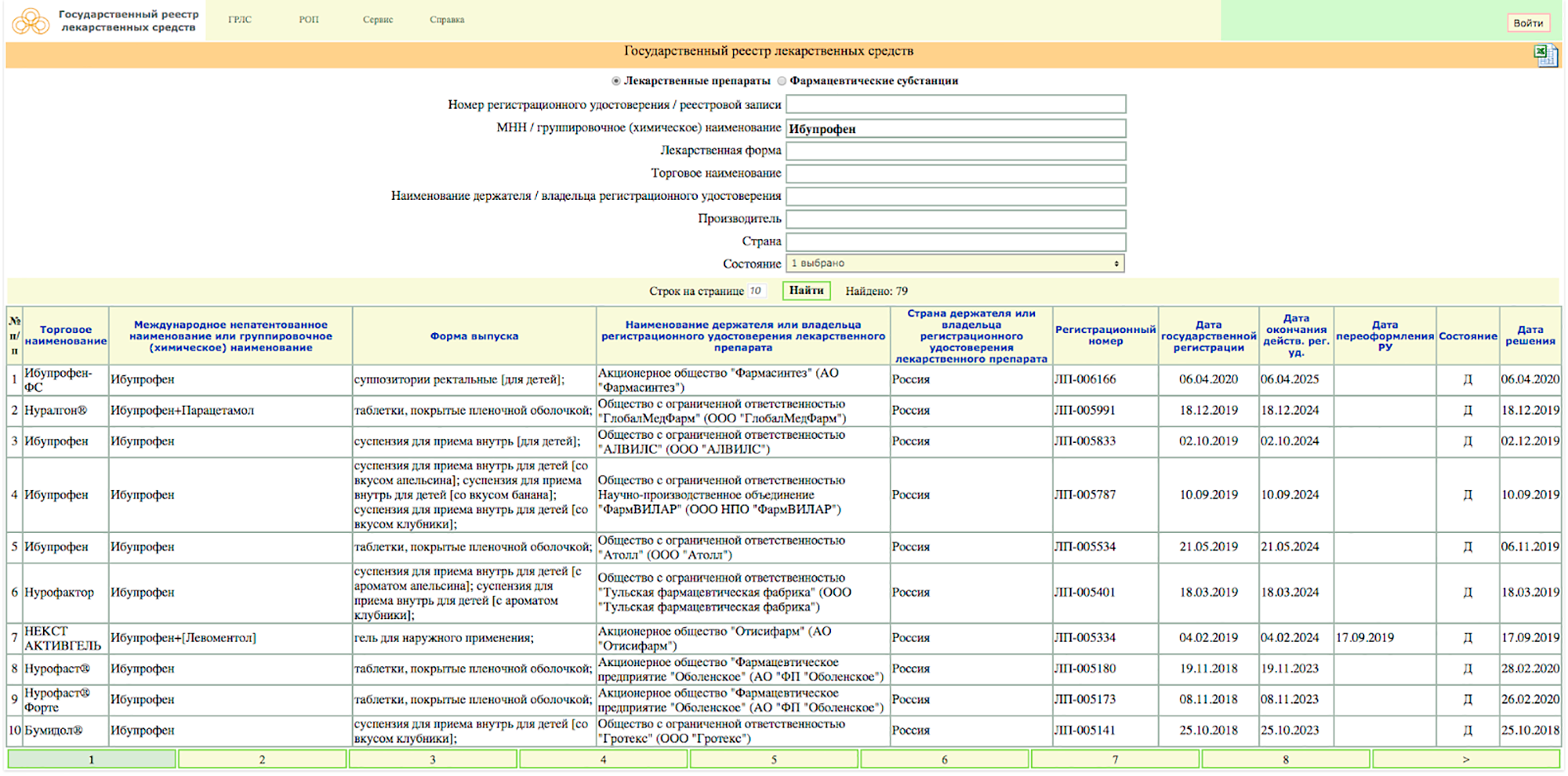Sort by Торговое наименование column header
This screenshot has width=1568, height=776.
point(66,335)
